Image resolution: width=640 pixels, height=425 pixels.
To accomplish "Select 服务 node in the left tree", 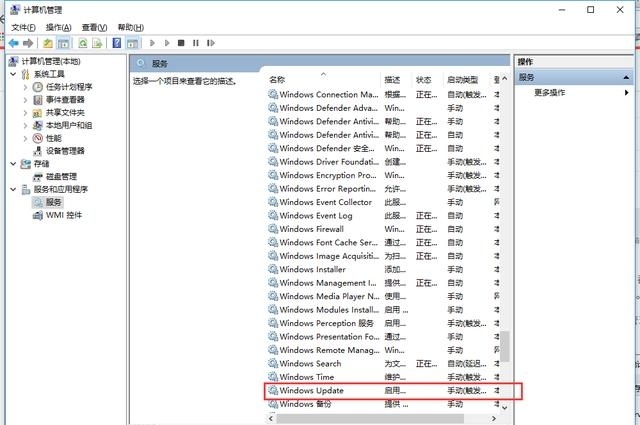I will point(53,202).
